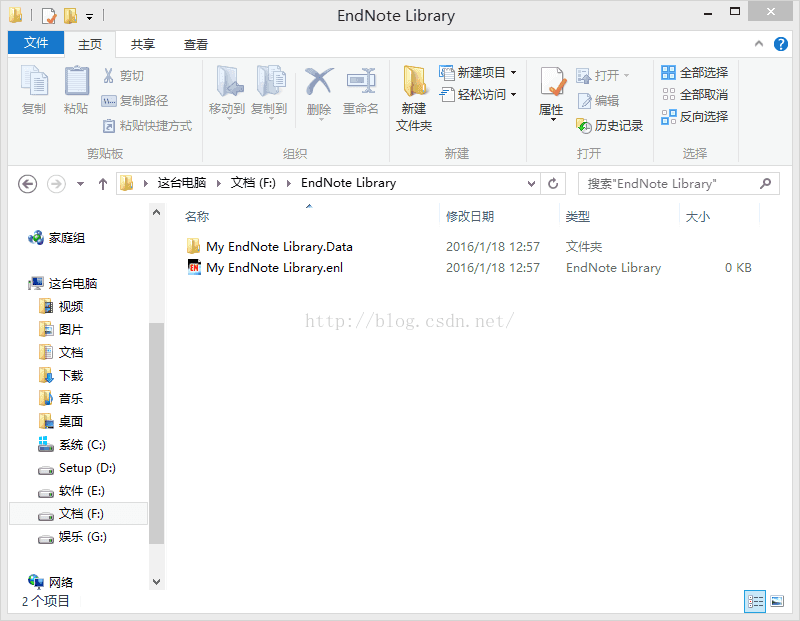Open Music (音乐) in the sidebar

61,399
